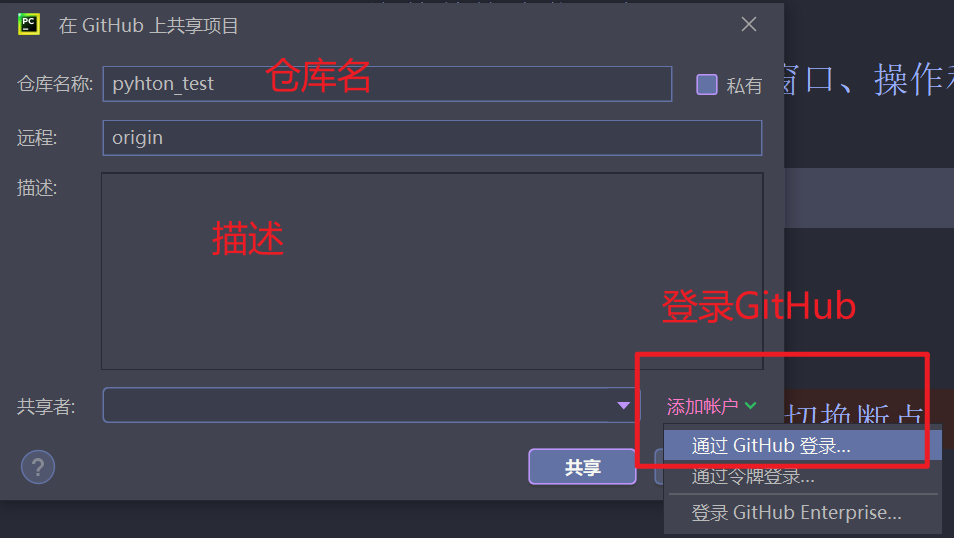Click the 远程 origin input field
Viewport: 954px width, 538px height.
pos(432,138)
